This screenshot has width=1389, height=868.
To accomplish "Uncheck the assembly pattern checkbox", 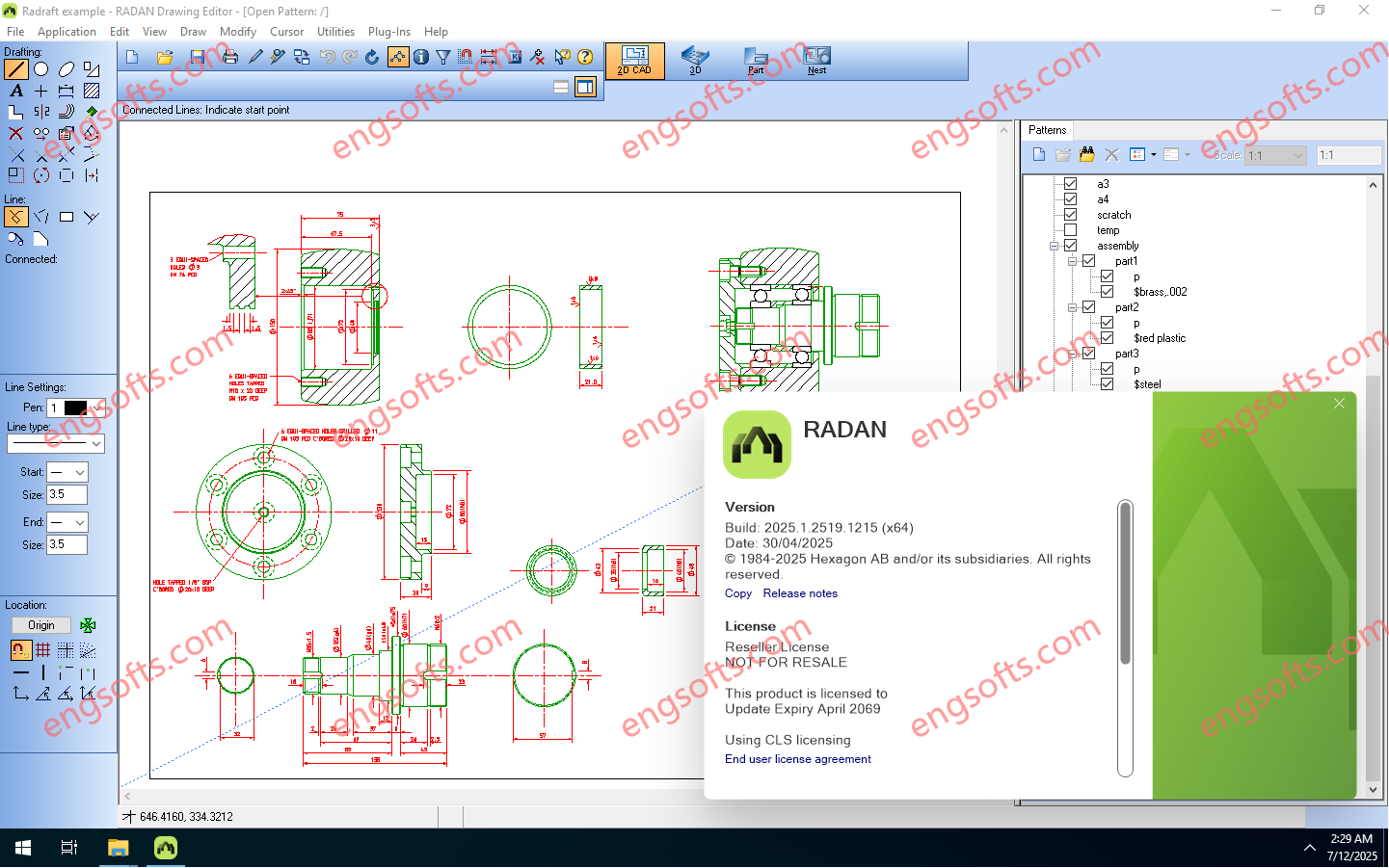I will (1070, 246).
